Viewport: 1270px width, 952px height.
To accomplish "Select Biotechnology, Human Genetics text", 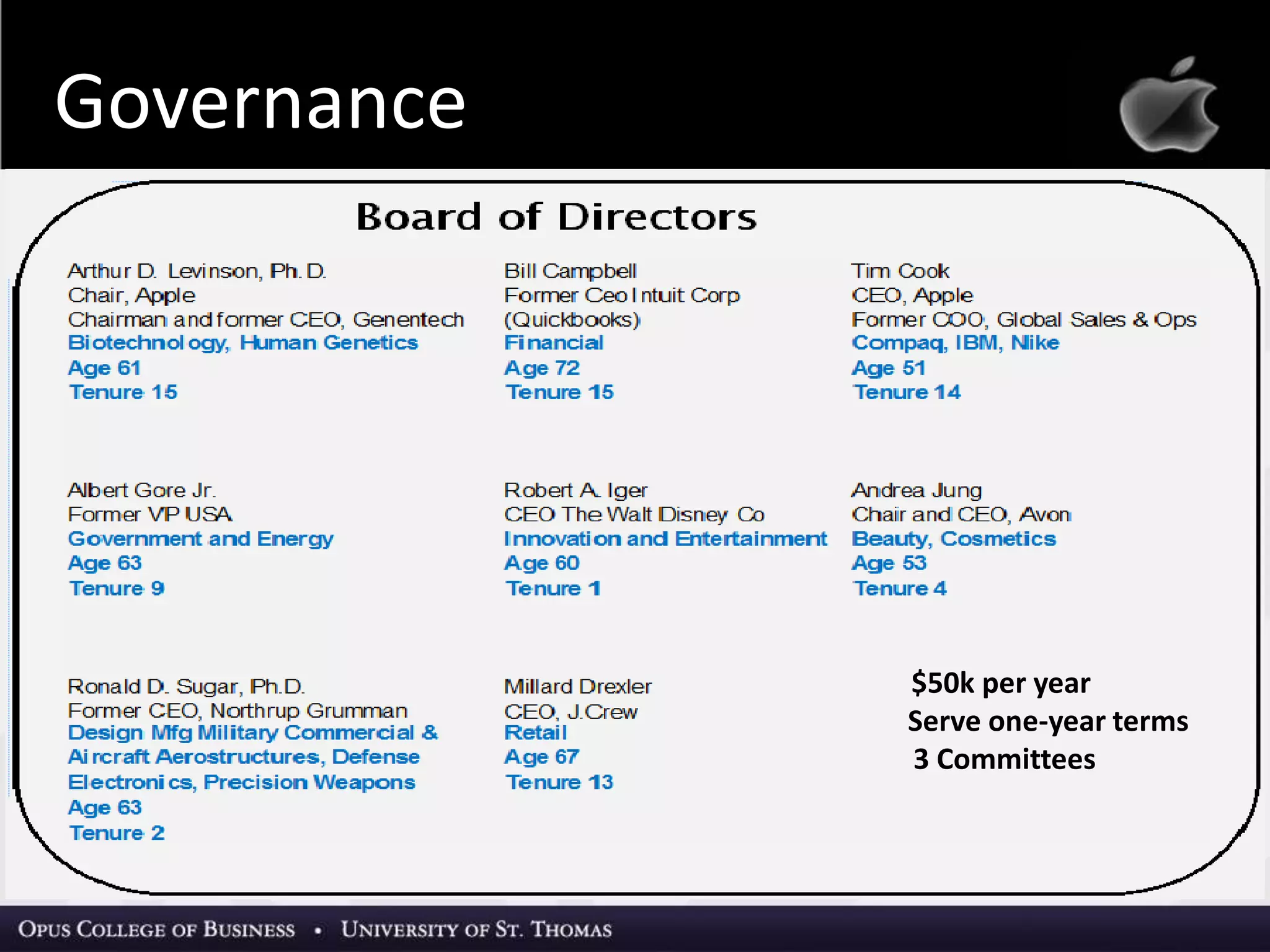I will 243,343.
